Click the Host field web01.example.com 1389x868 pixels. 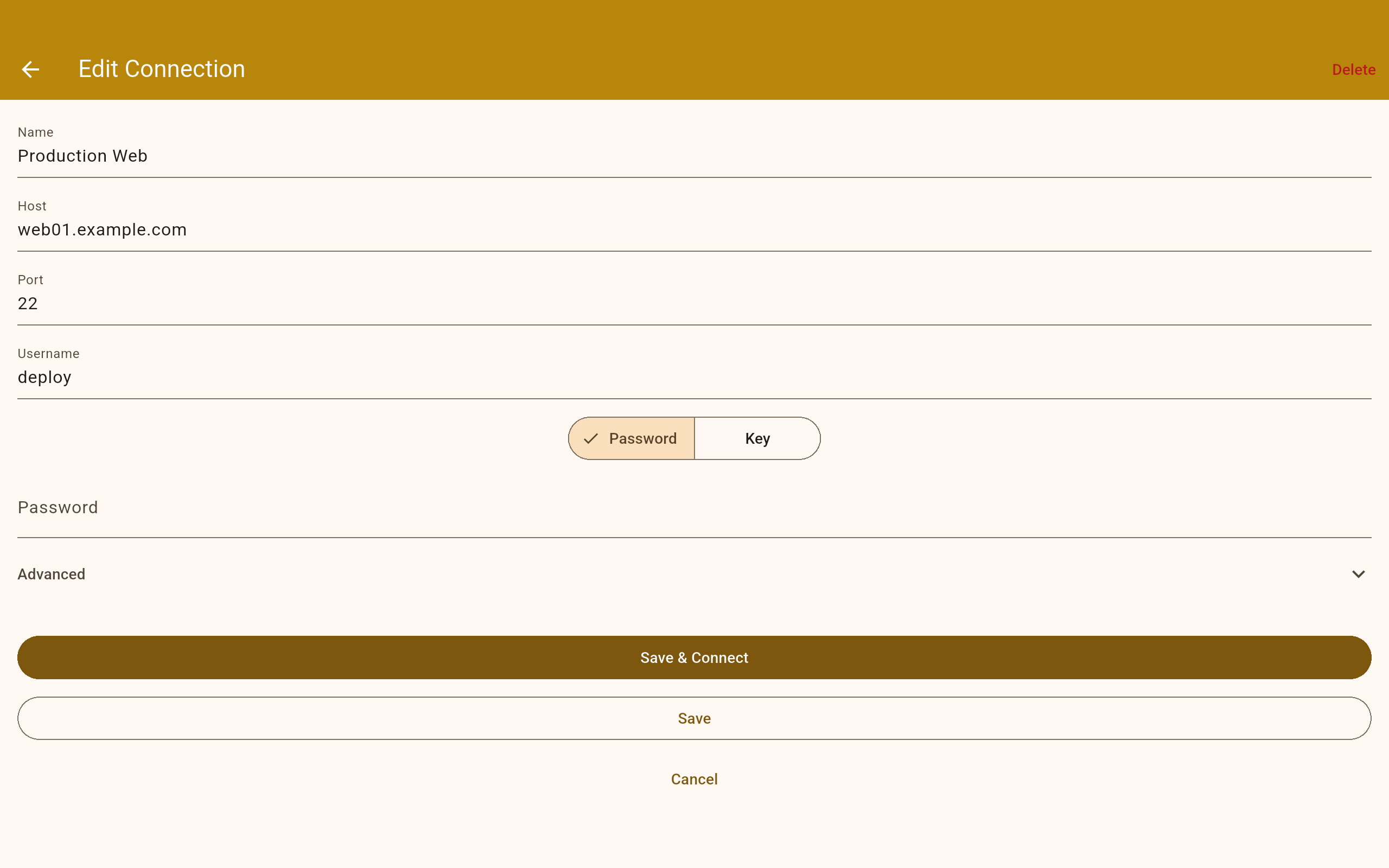(x=693, y=229)
